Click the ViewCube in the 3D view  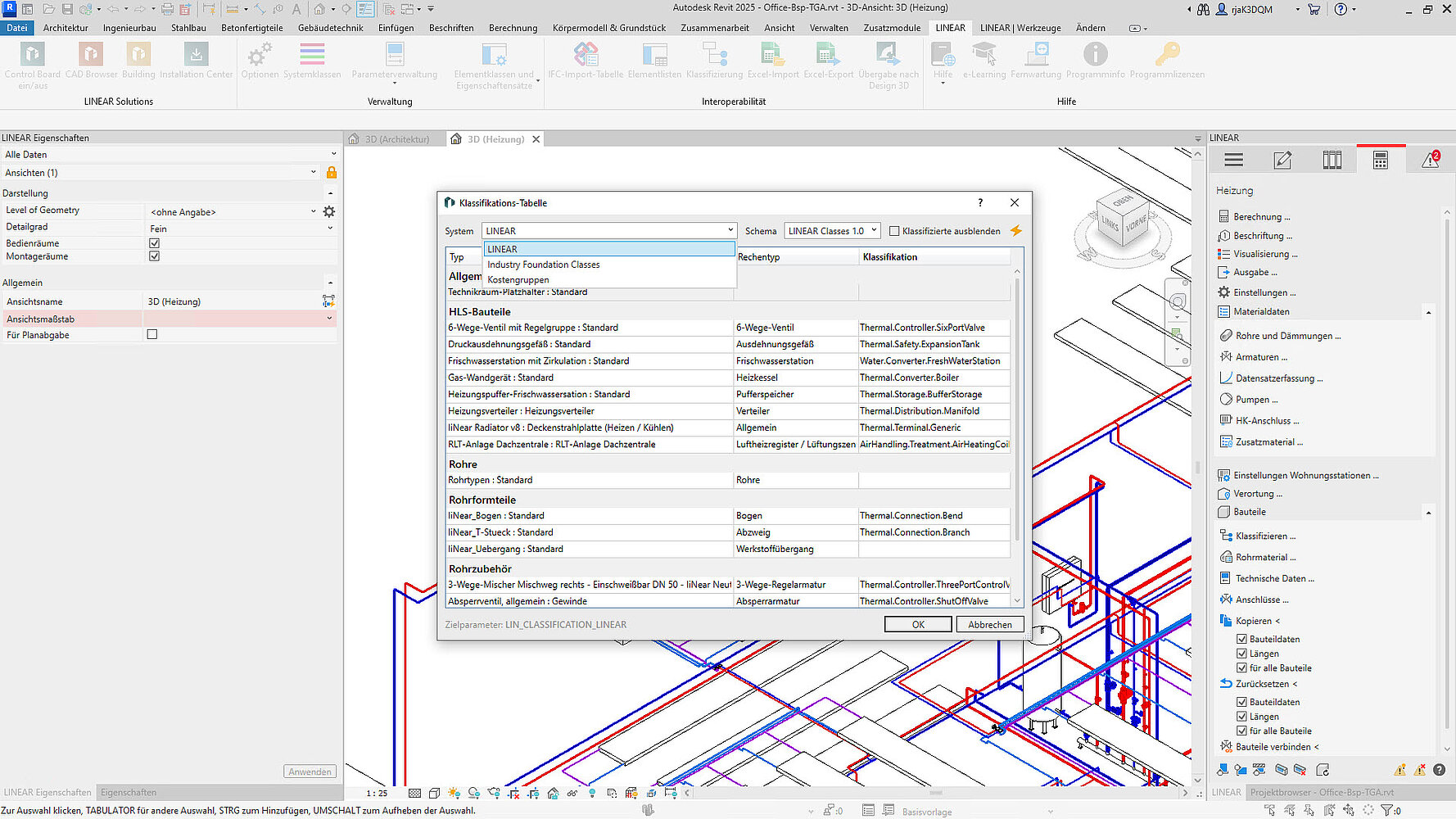(x=1123, y=217)
